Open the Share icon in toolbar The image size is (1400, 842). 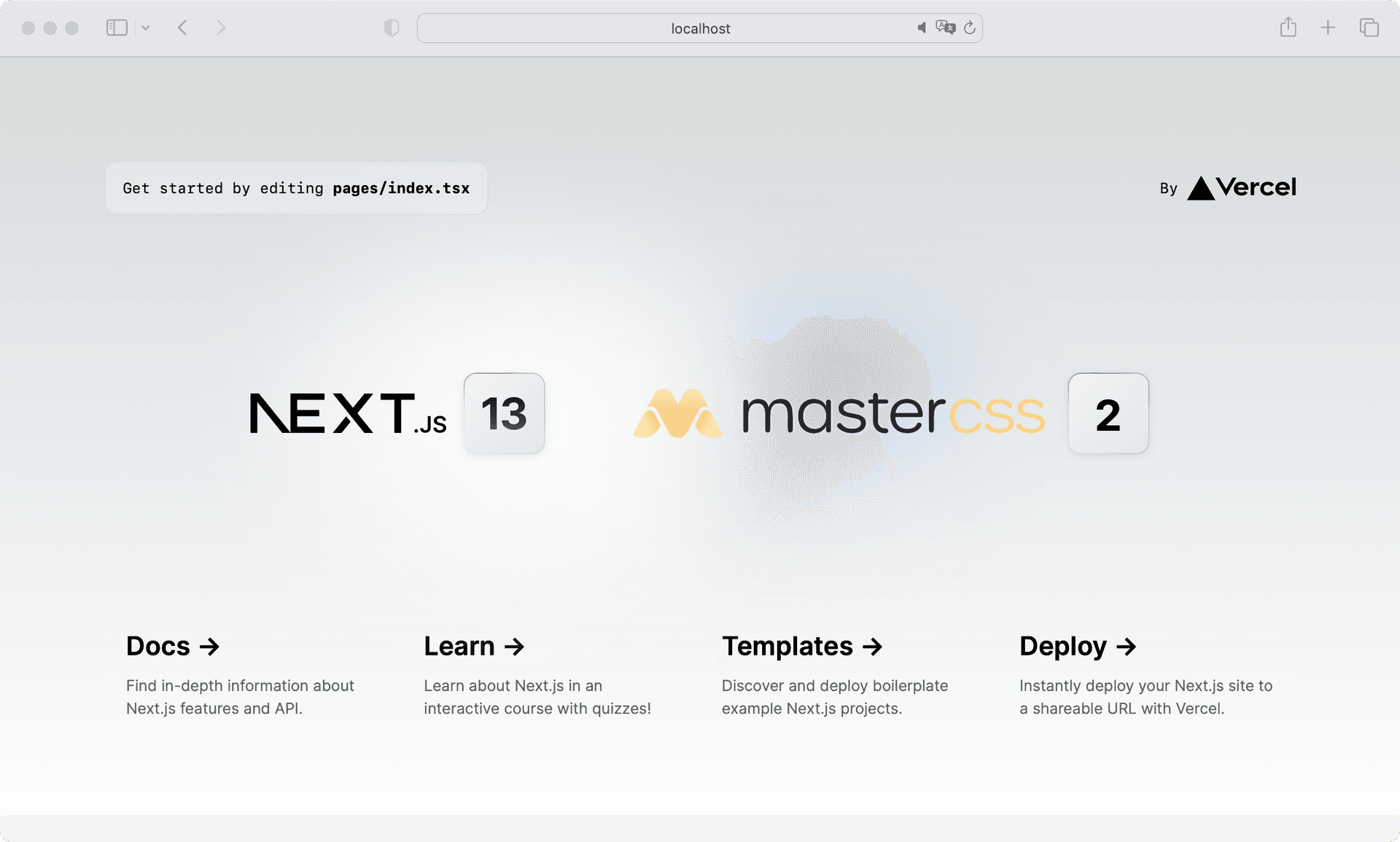(x=1288, y=27)
